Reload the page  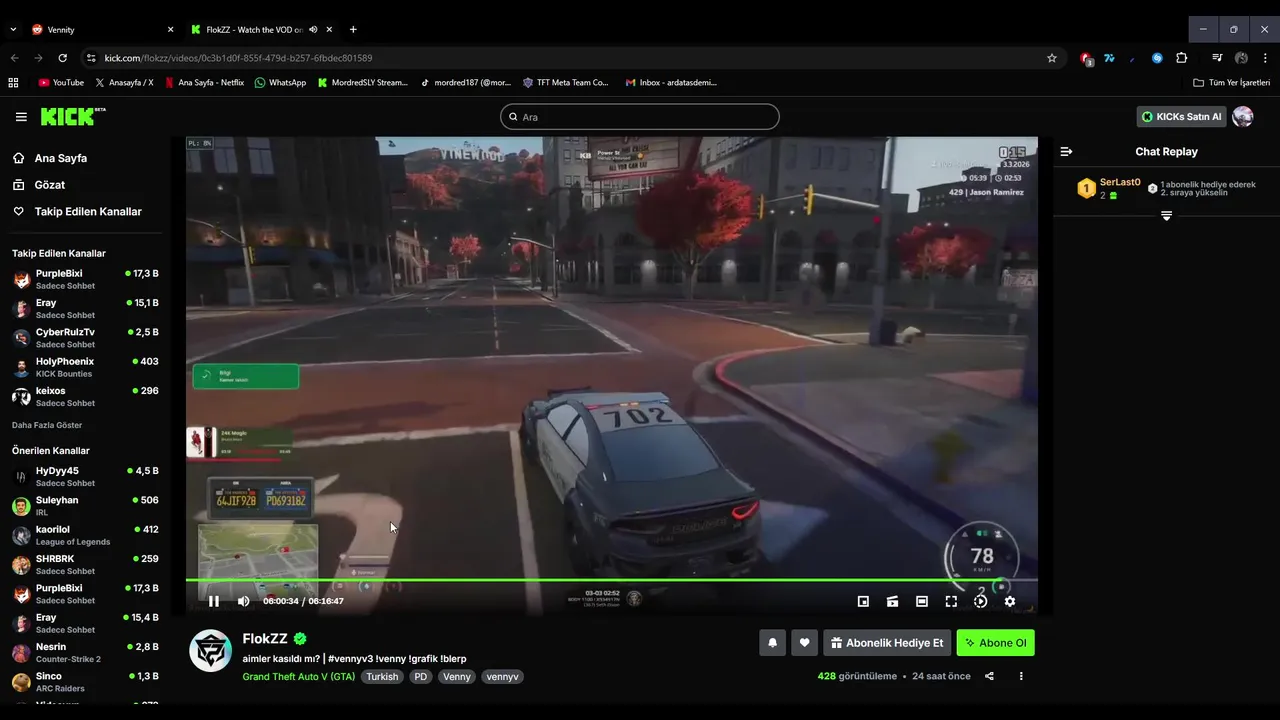tap(62, 58)
